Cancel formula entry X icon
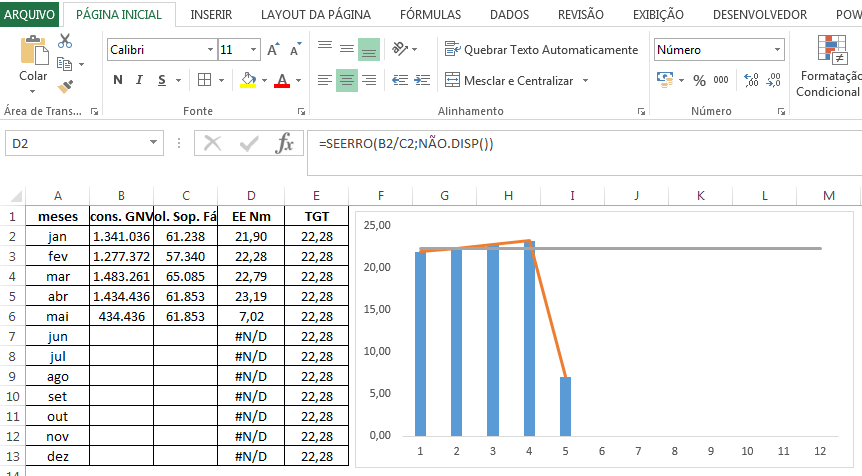The image size is (862, 476). pyautogui.click(x=212, y=143)
